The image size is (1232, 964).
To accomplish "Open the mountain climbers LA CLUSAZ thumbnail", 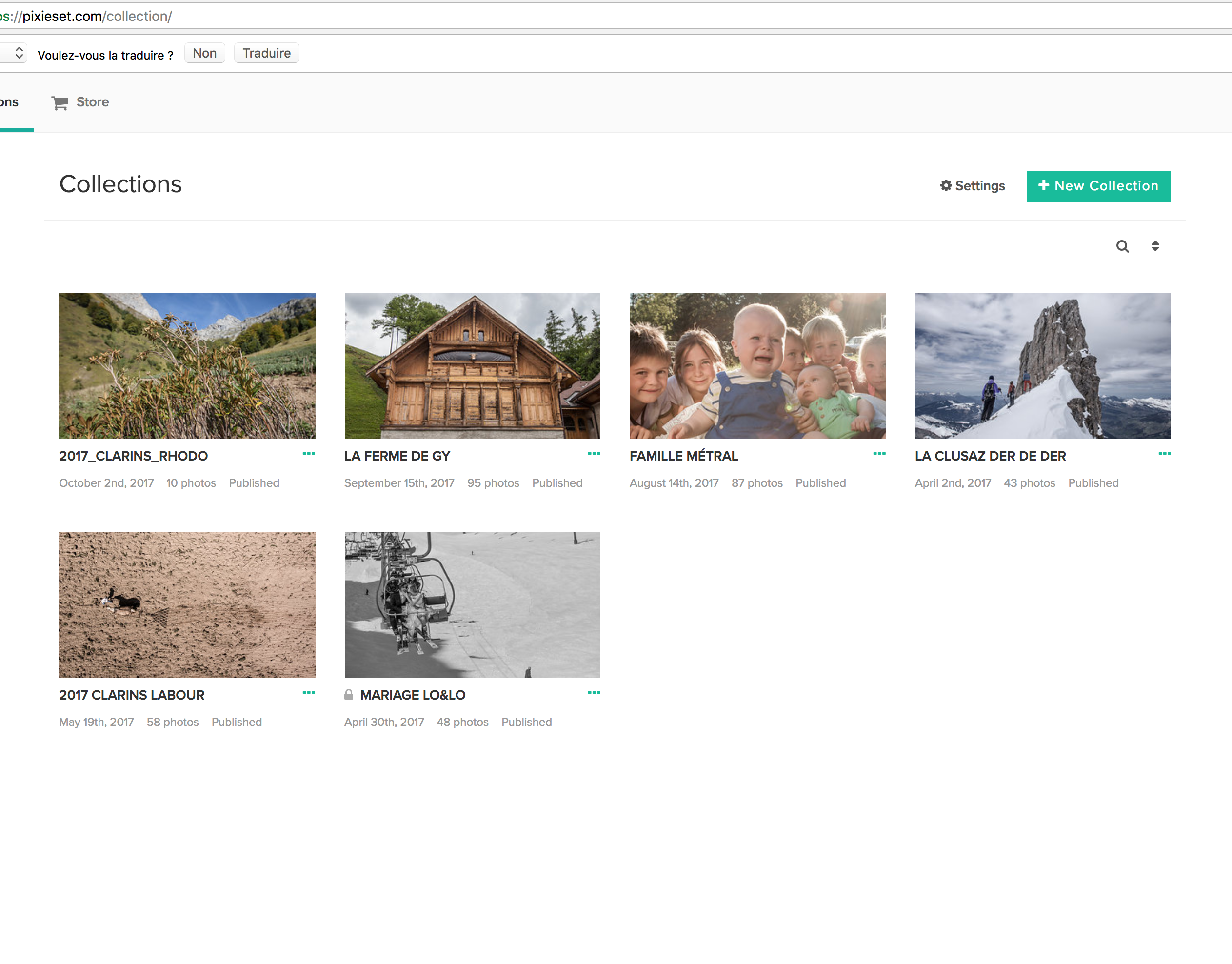I will pos(1042,366).
